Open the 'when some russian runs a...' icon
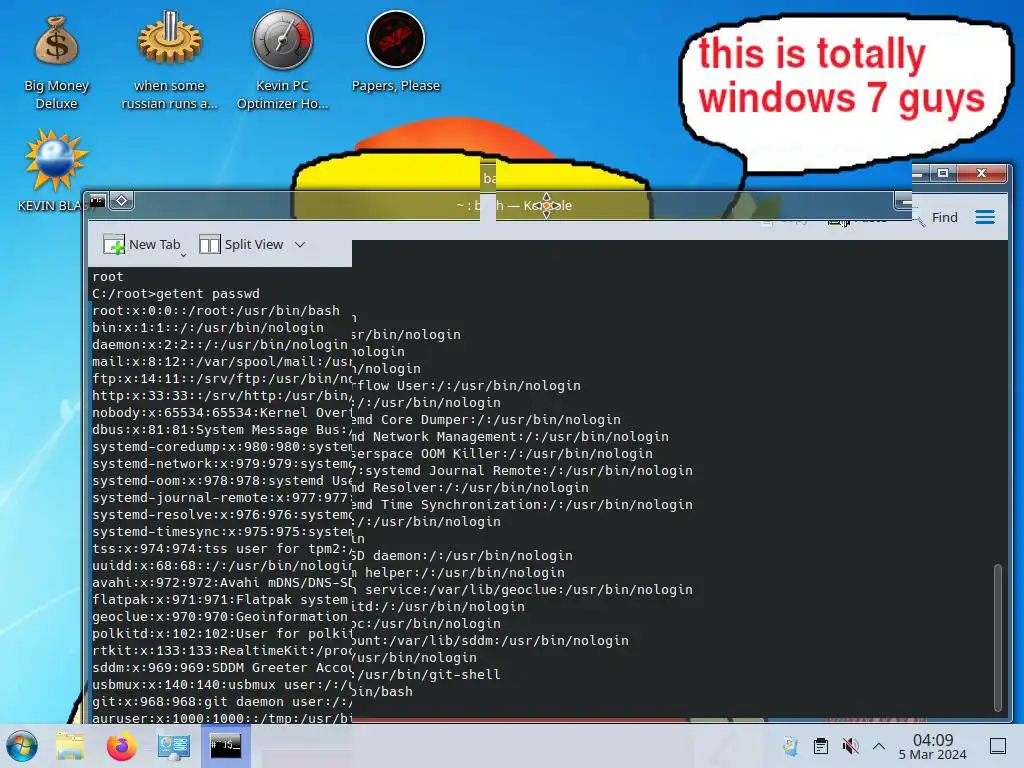 coord(169,62)
